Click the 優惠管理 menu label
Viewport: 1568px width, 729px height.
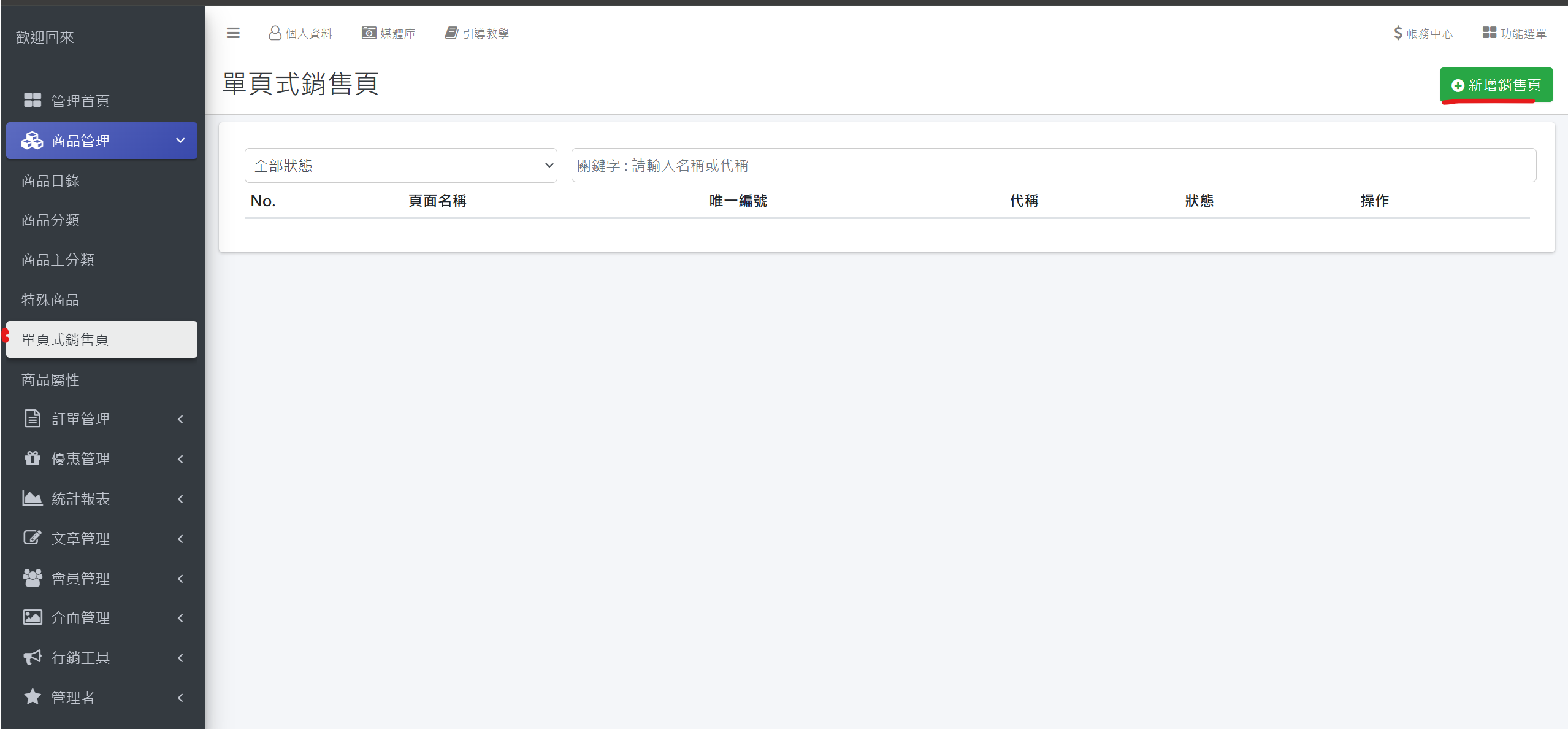click(80, 459)
